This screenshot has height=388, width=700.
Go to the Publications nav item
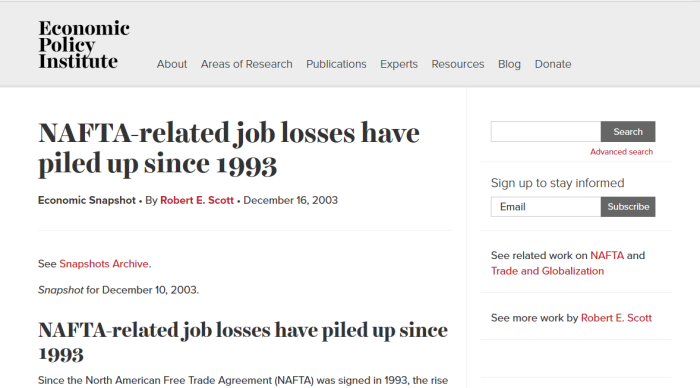tap(336, 64)
